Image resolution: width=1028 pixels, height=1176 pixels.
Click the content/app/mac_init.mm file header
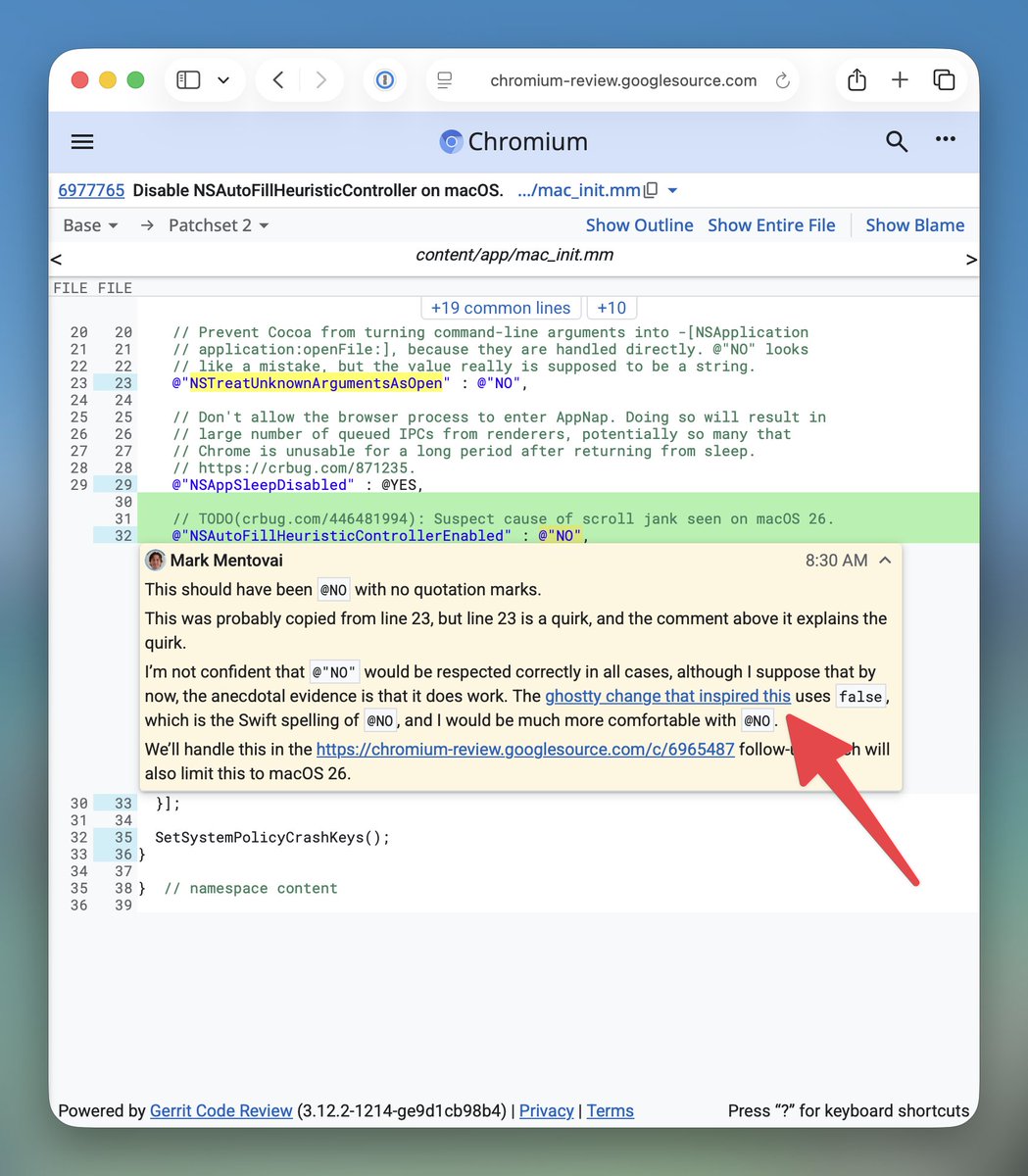tap(514, 255)
